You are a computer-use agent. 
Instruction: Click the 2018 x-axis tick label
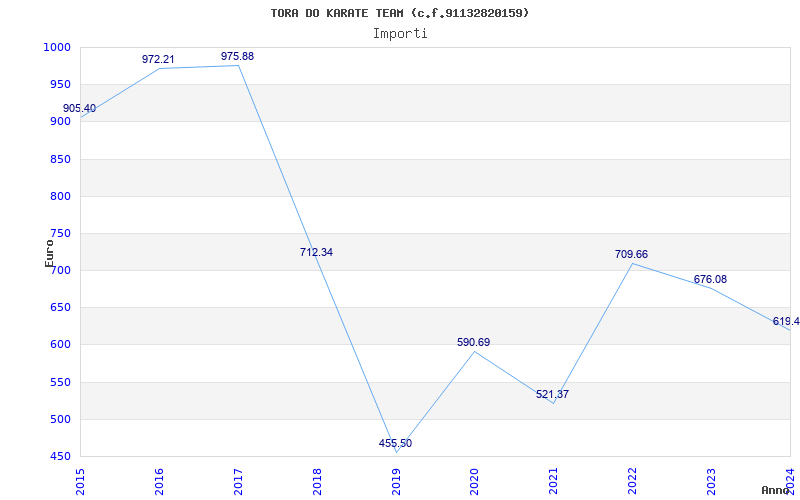tap(317, 481)
